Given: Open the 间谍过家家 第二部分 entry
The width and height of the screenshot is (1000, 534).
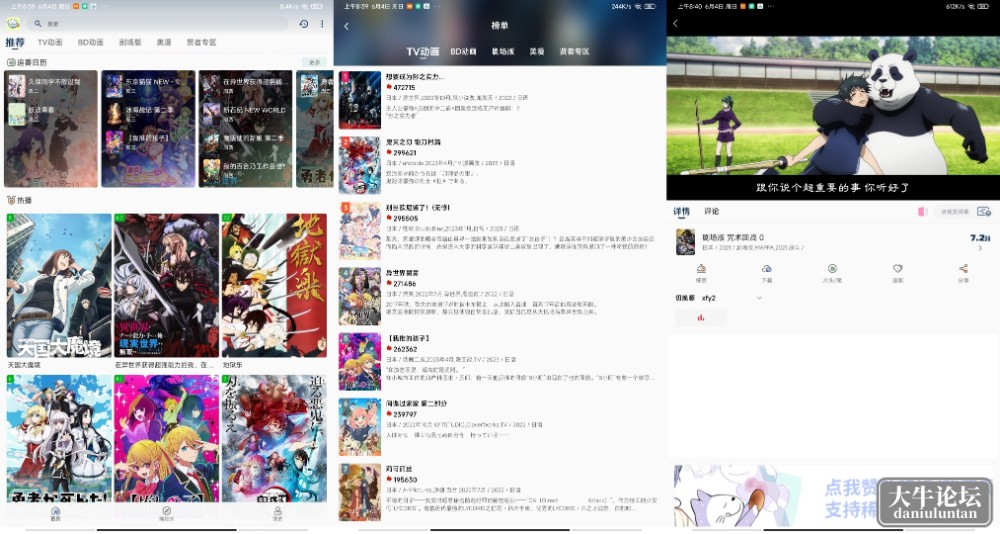Looking at the screenshot, I should [x=500, y=427].
